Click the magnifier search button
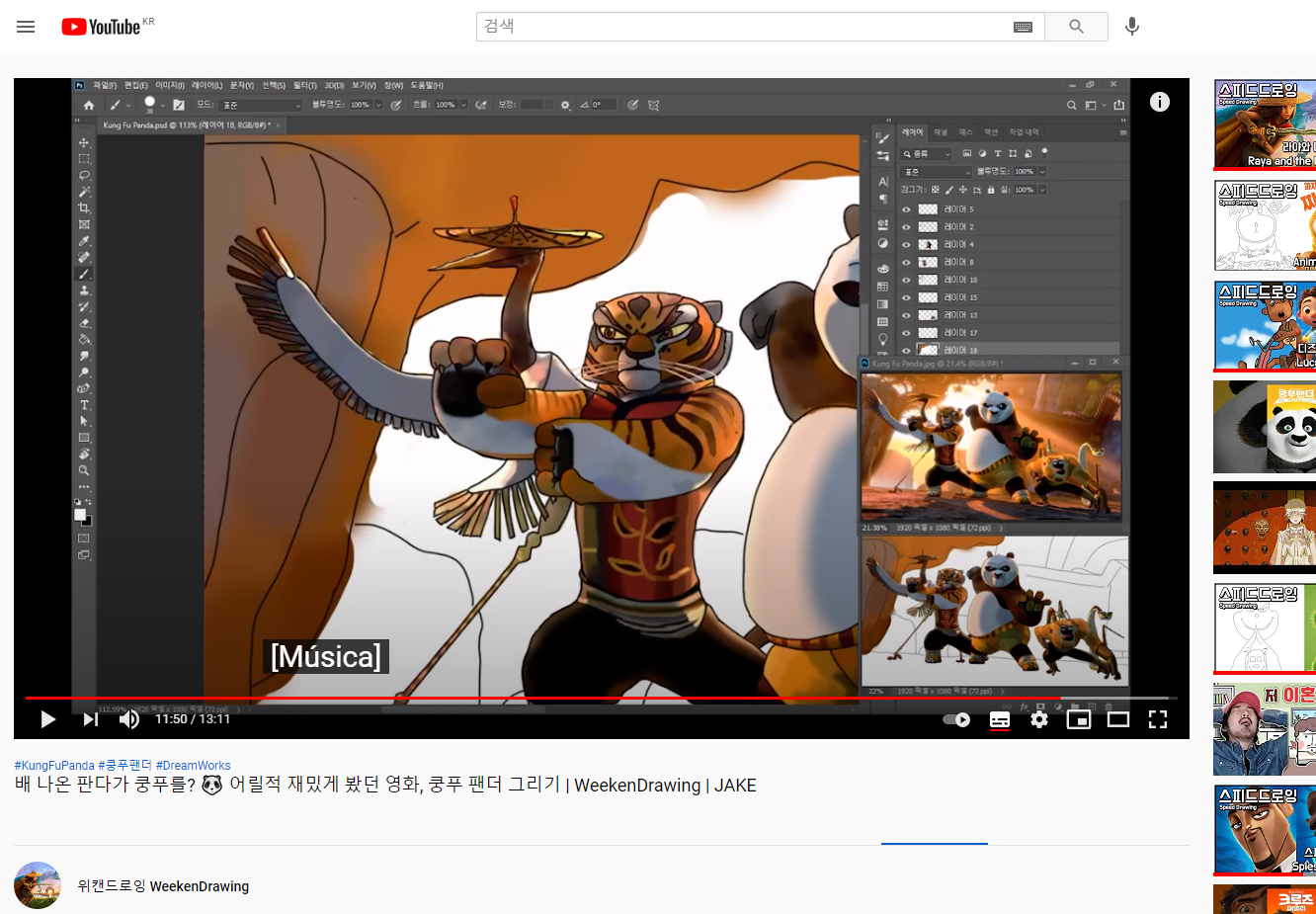The height and width of the screenshot is (914, 1316). pyautogui.click(x=1076, y=27)
